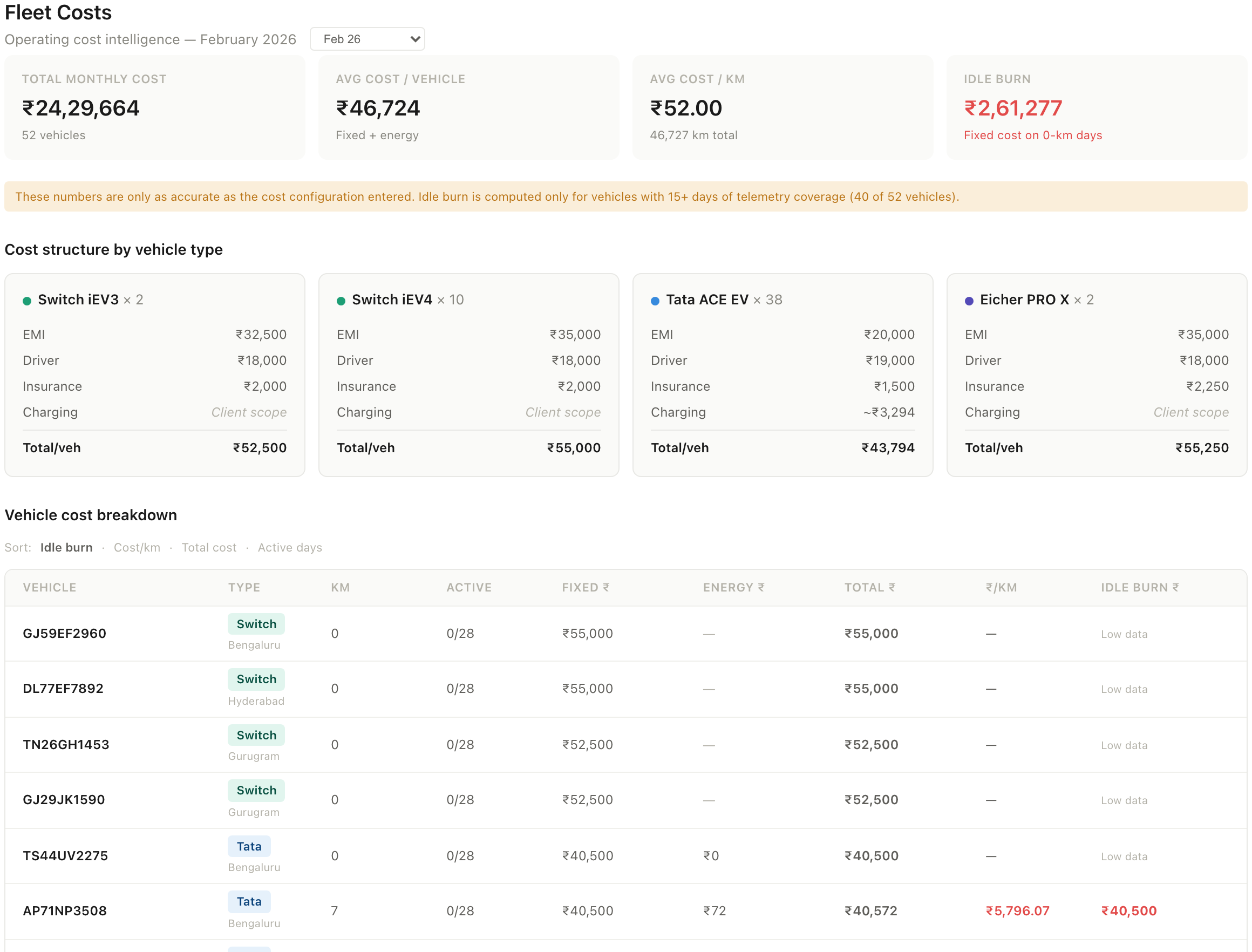Click the Switch badge on TN26GH1453 row
Image resolution: width=1252 pixels, height=952 pixels.
pyautogui.click(x=256, y=735)
